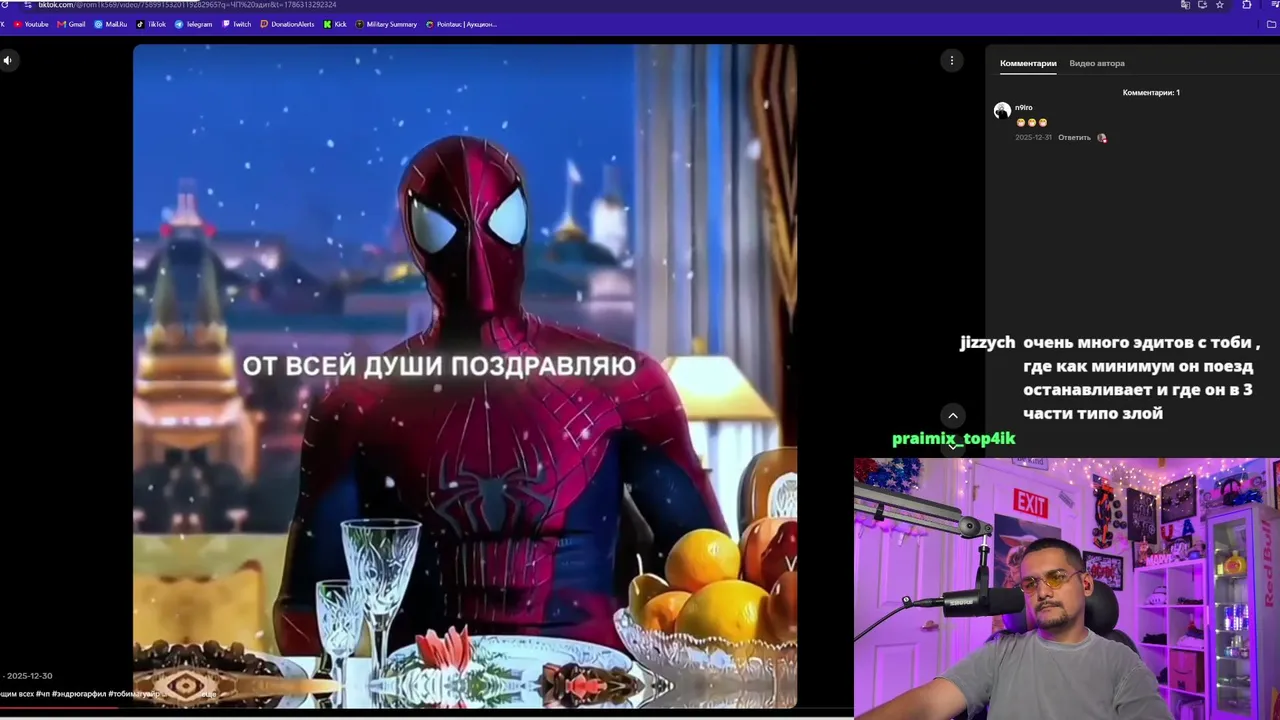
Task: Click the install app icon in address bar
Action: pos(1202,5)
